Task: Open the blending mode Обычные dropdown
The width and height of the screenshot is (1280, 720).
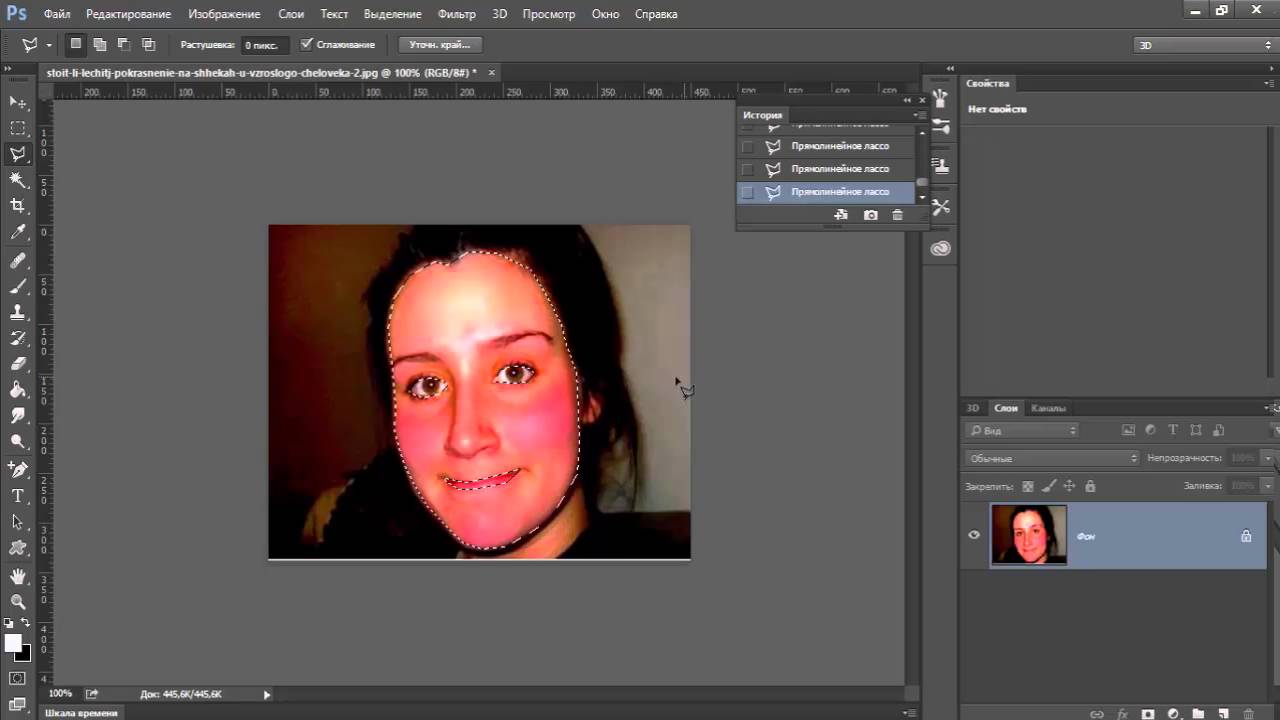Action: click(1052, 458)
